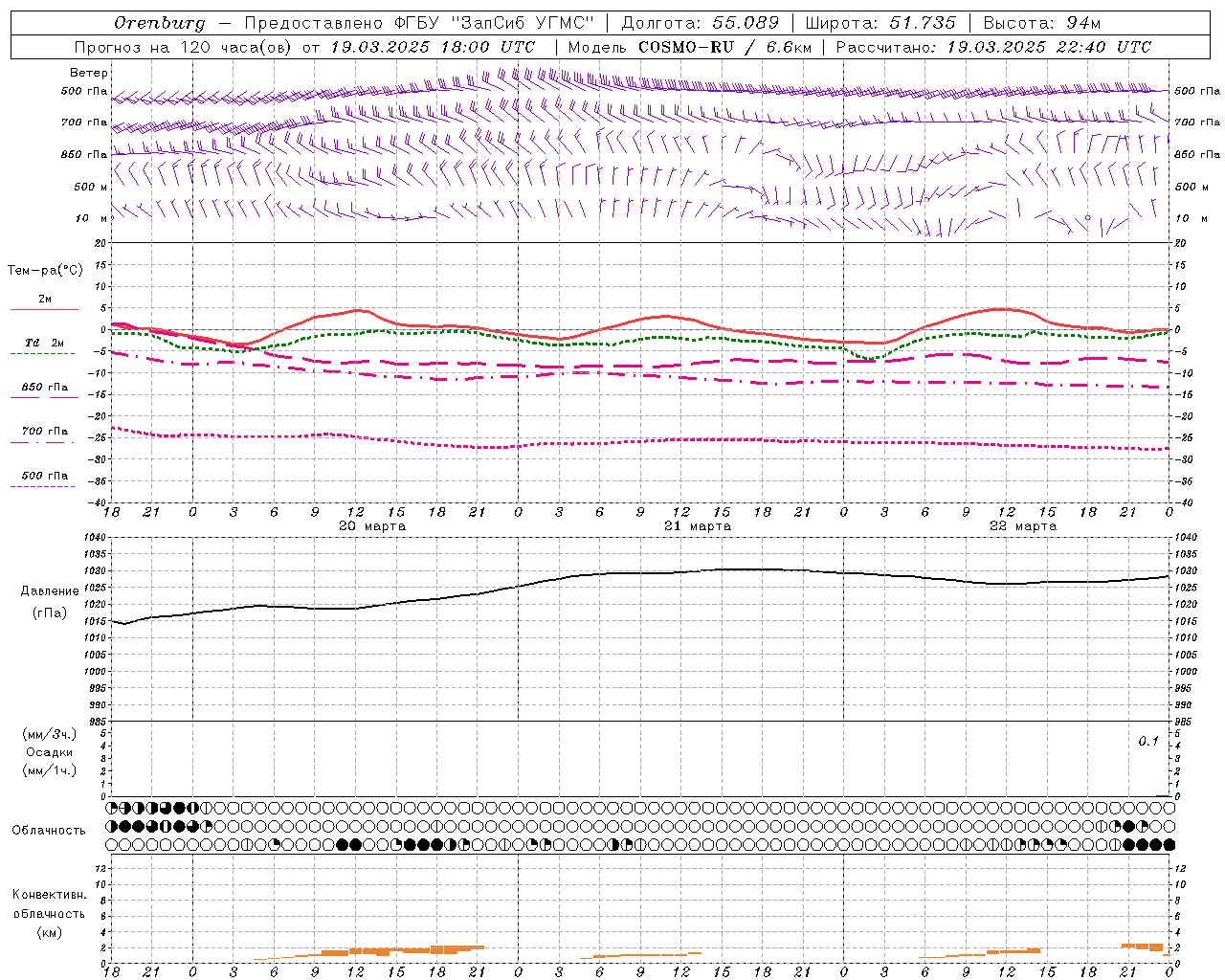Screen dimensions: 1225x980
Task: Click the Высота: 94м value
Action: [1043, 23]
